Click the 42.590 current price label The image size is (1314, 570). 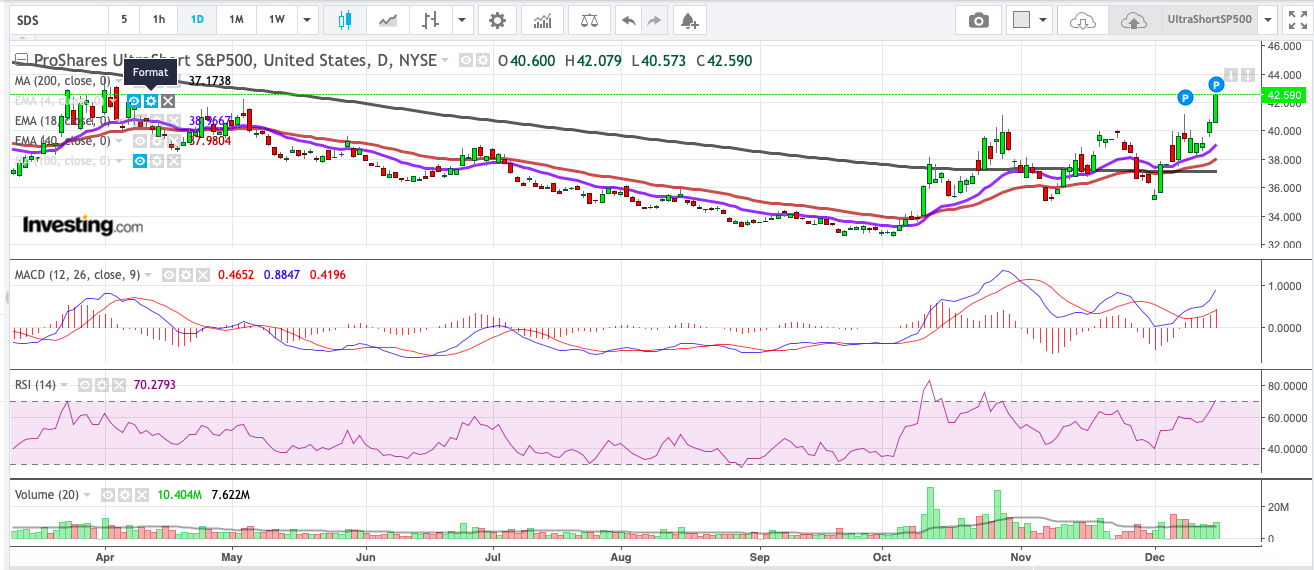(x=1283, y=96)
